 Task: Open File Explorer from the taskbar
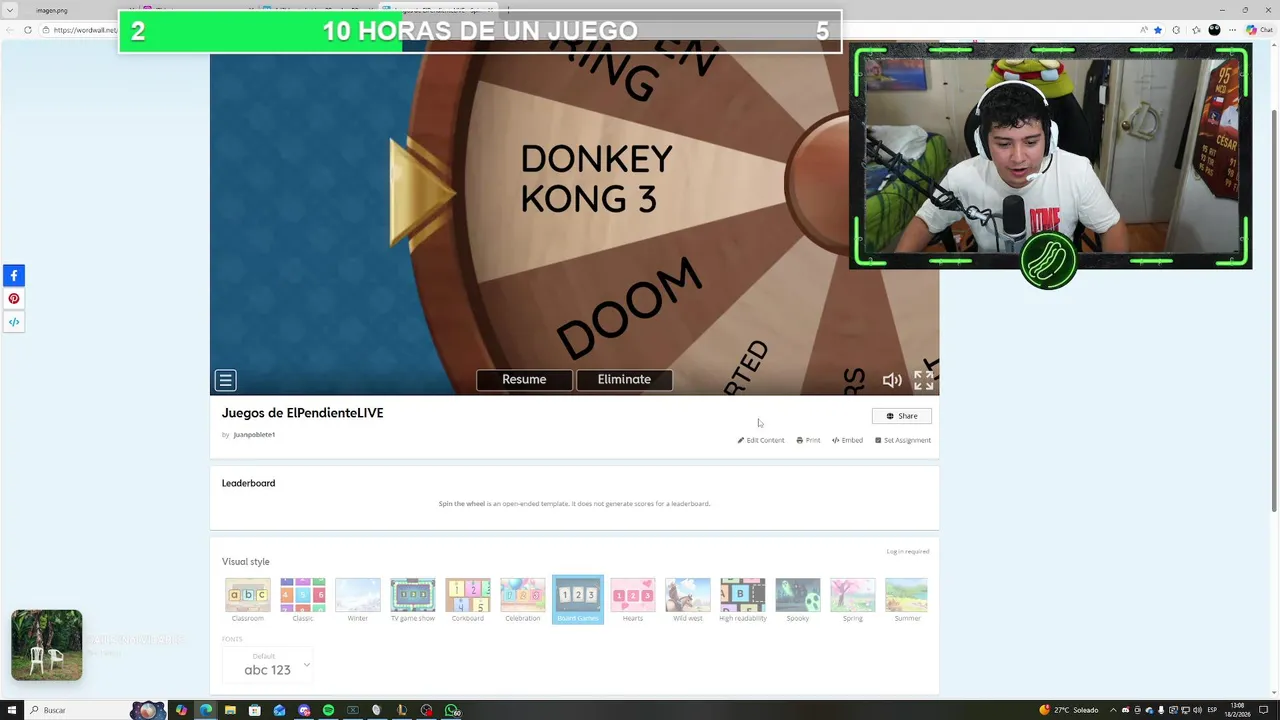pos(230,710)
